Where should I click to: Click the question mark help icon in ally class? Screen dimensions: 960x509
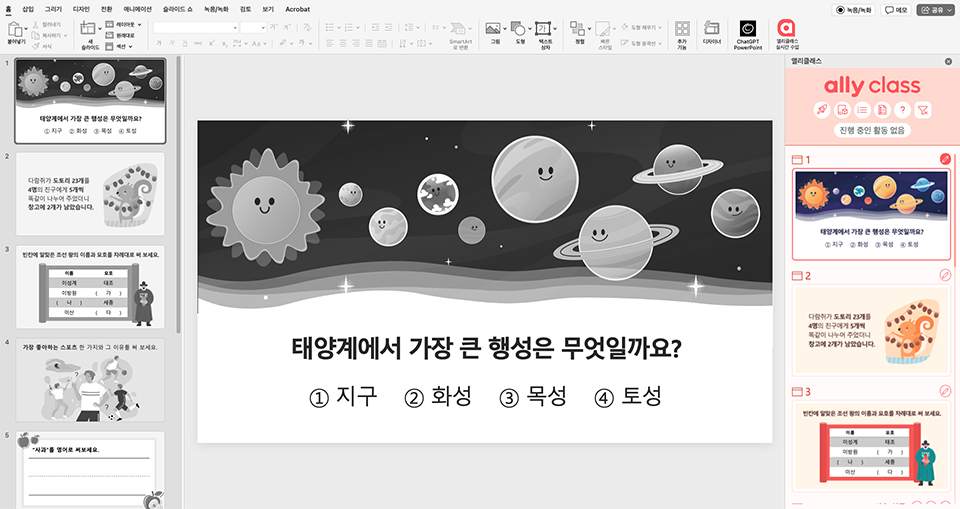click(902, 110)
